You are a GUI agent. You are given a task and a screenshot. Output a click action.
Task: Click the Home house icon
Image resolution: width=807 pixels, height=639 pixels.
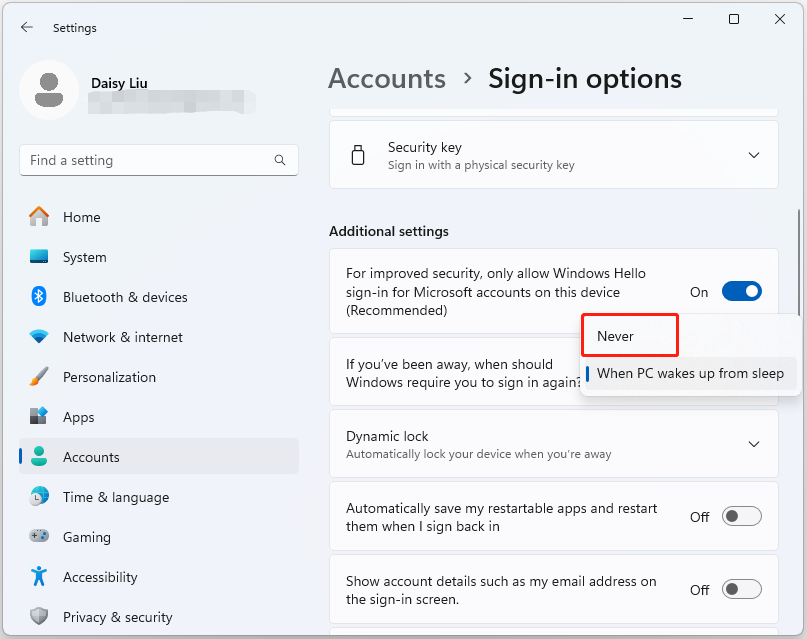(x=39, y=217)
